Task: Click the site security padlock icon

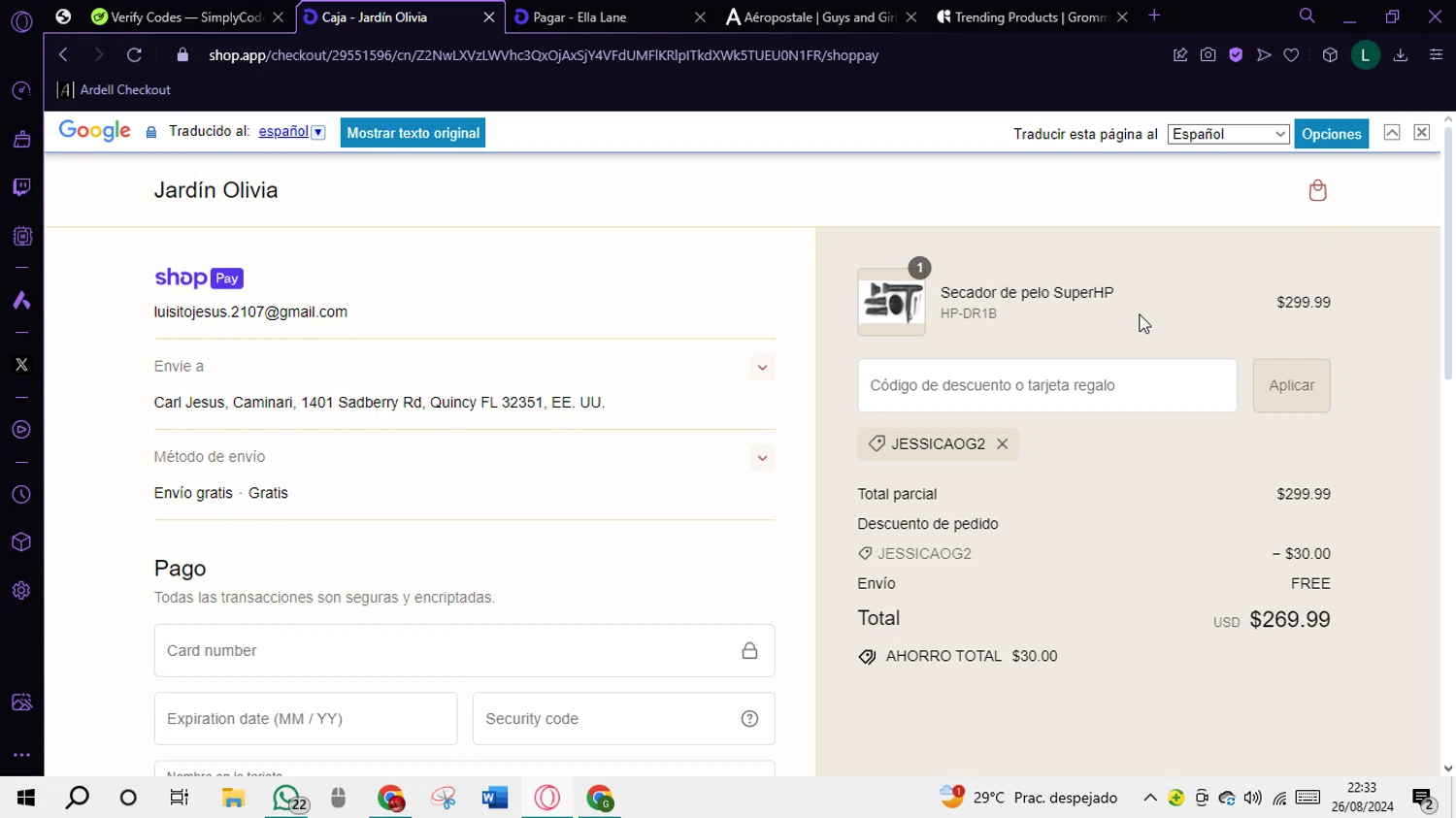Action: 182,55
